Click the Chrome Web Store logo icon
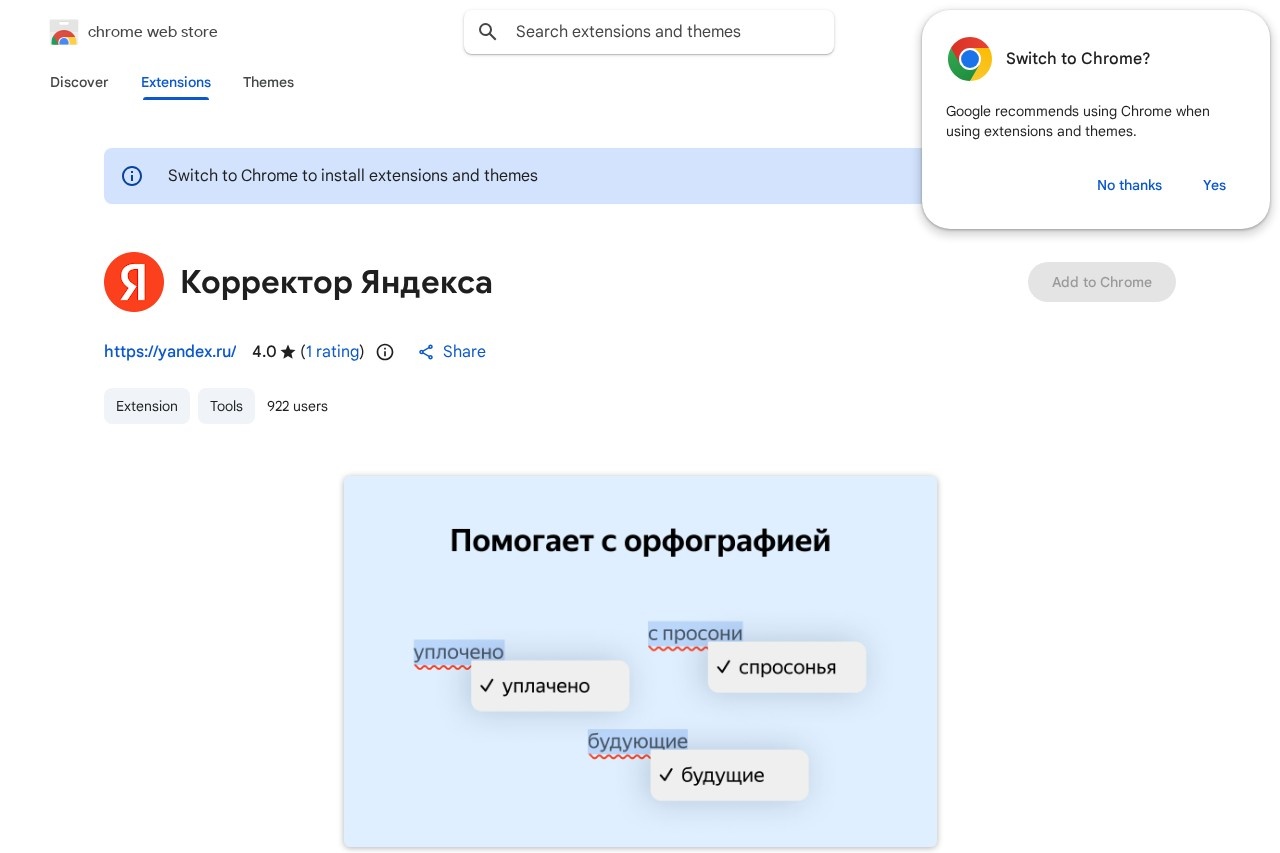The height and width of the screenshot is (853, 1280). pyautogui.click(x=64, y=32)
